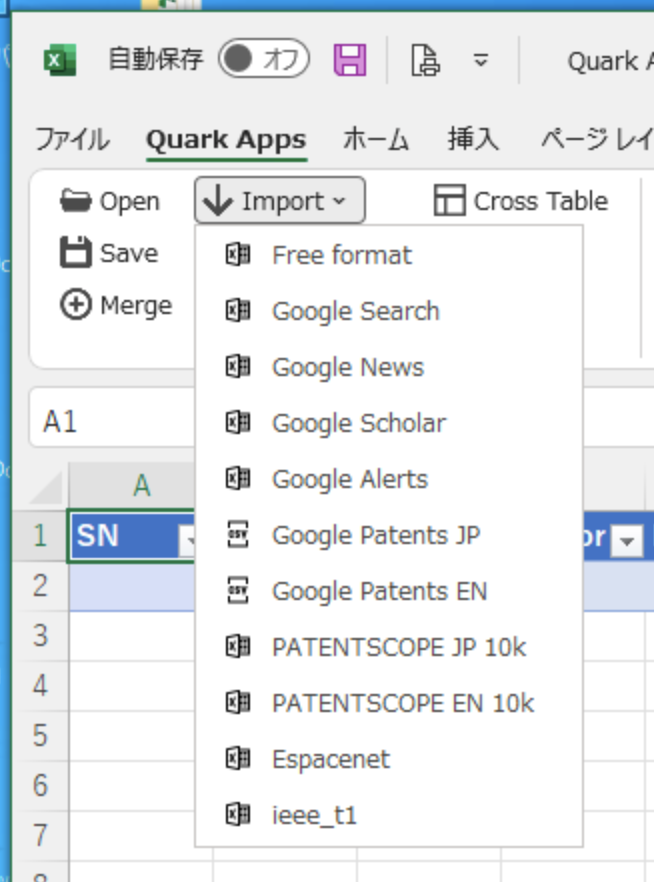Select the Quark Apps ribbon tab
Image resolution: width=654 pixels, height=882 pixels.
point(226,140)
